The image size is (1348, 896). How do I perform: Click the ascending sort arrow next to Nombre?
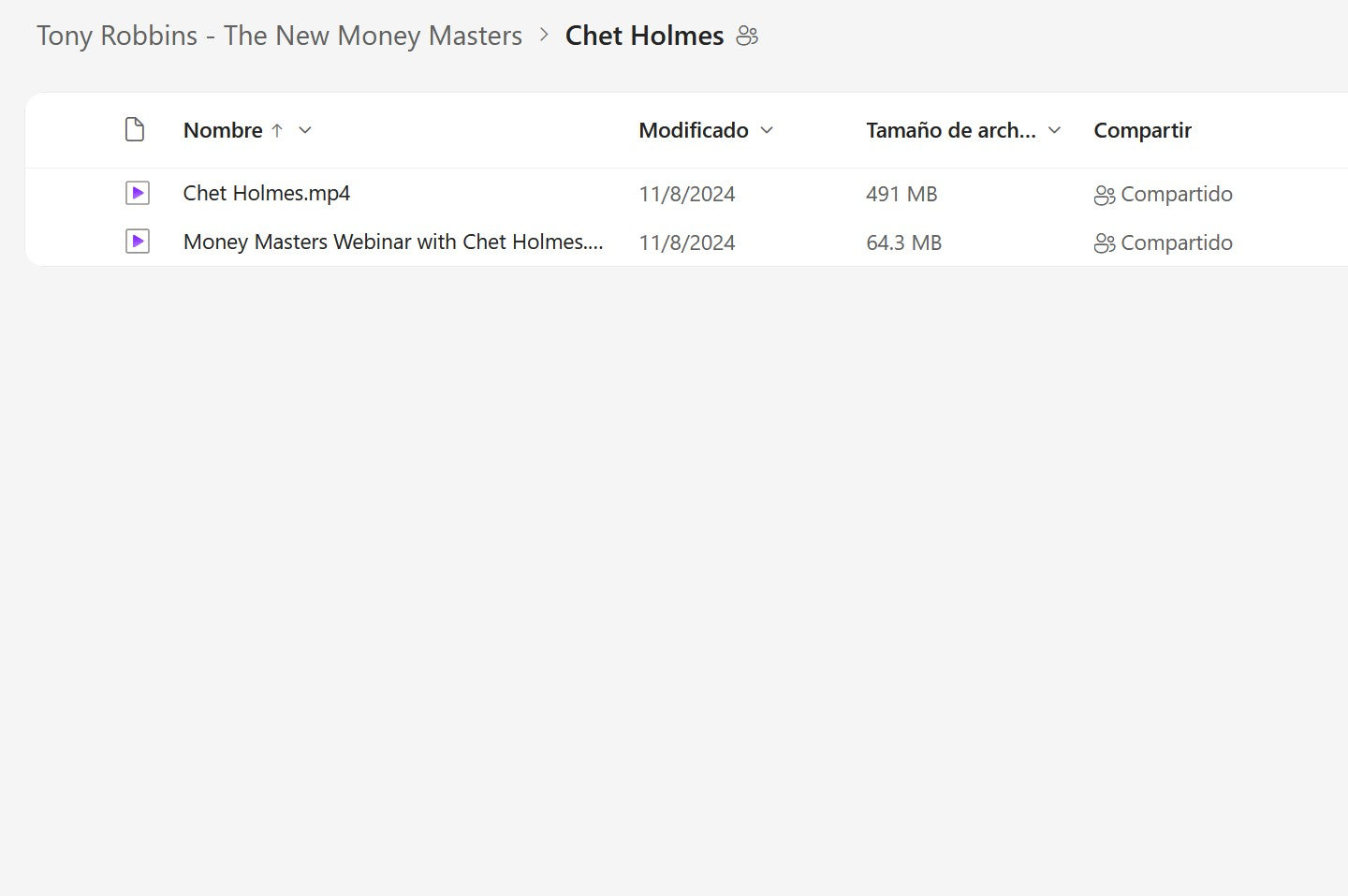pyautogui.click(x=277, y=130)
